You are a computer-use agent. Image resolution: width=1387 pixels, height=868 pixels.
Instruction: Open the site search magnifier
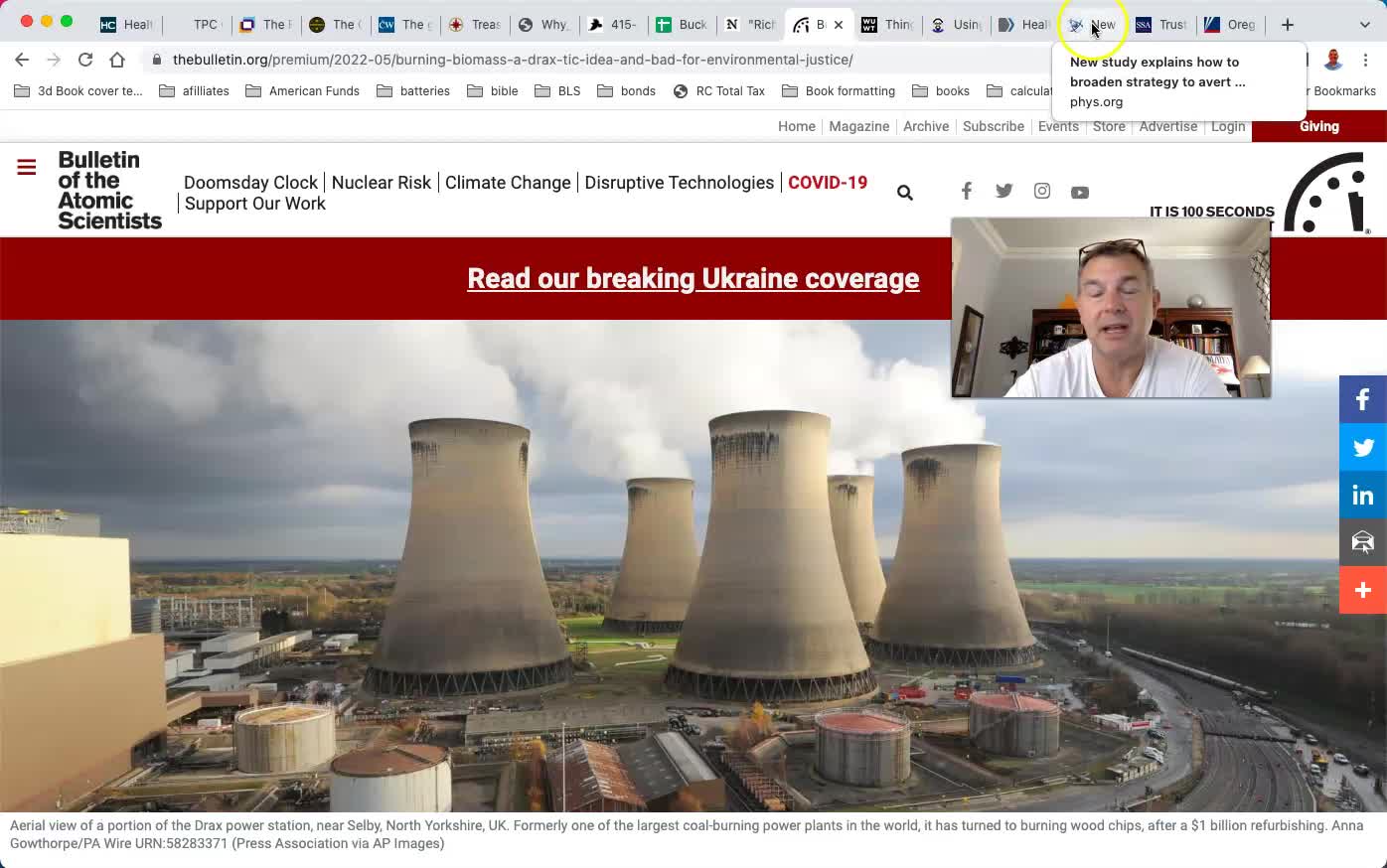click(904, 193)
